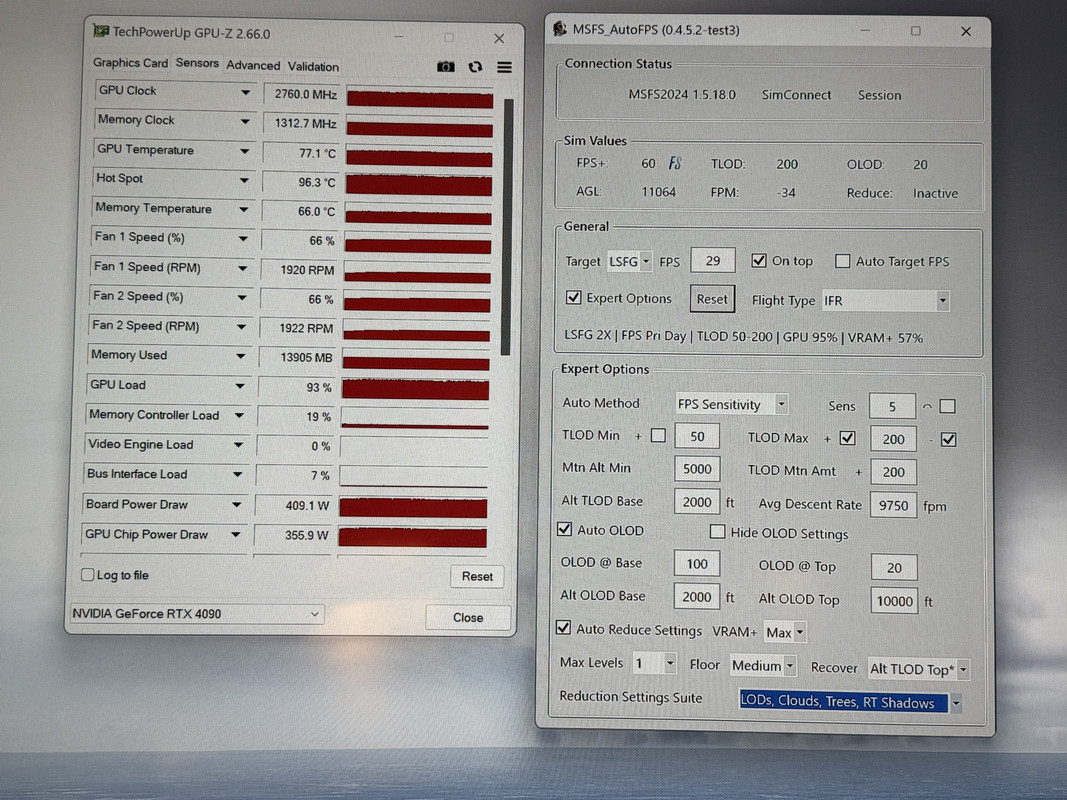Open GPU Clock sensor dropdown arrow
Image resolution: width=1067 pixels, height=800 pixels.
(x=245, y=92)
